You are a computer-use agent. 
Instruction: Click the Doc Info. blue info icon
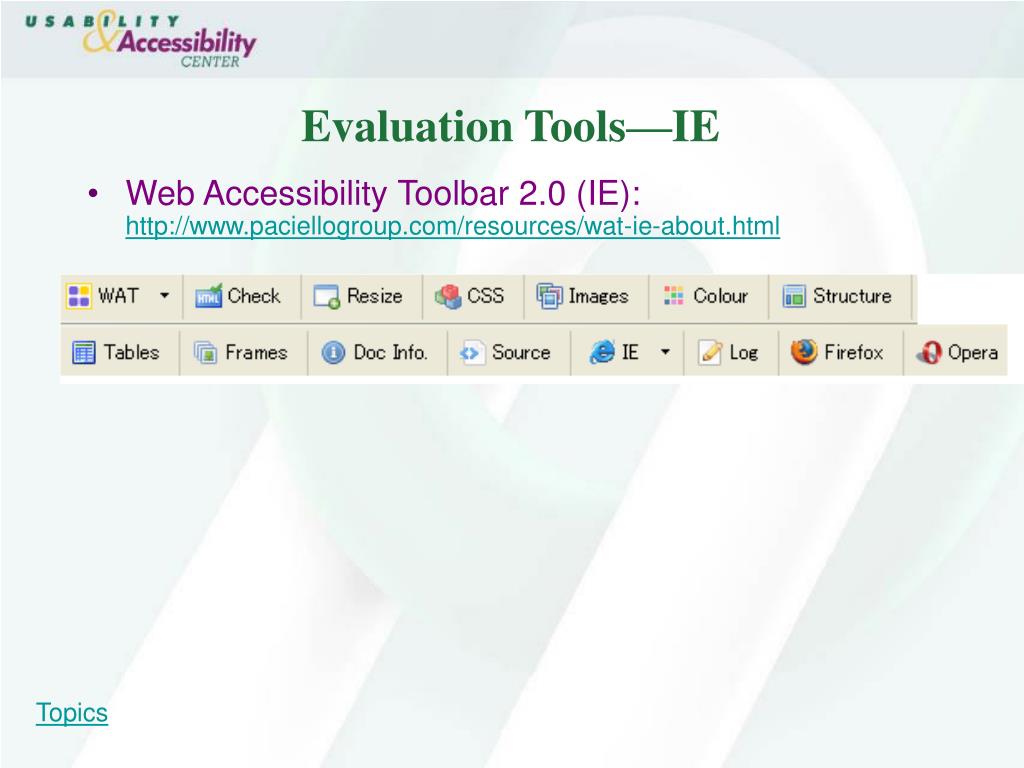coord(333,353)
